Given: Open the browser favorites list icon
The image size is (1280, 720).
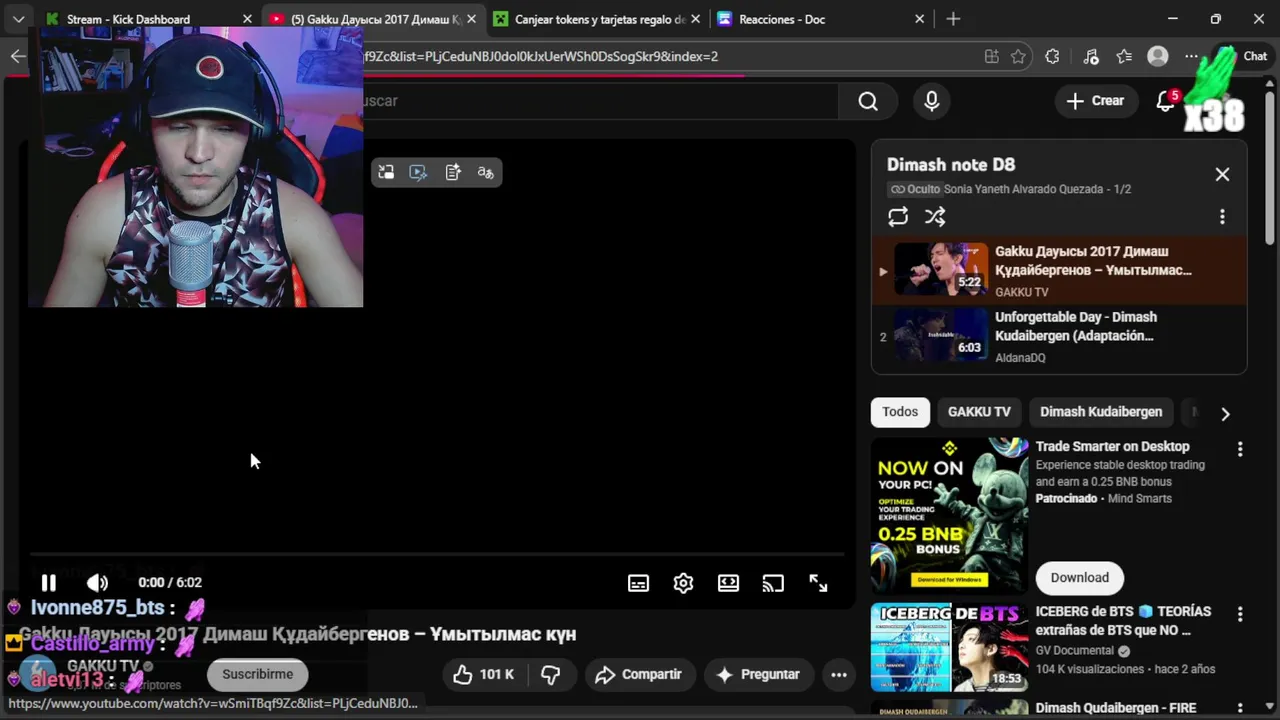Looking at the screenshot, I should pyautogui.click(x=1124, y=57).
